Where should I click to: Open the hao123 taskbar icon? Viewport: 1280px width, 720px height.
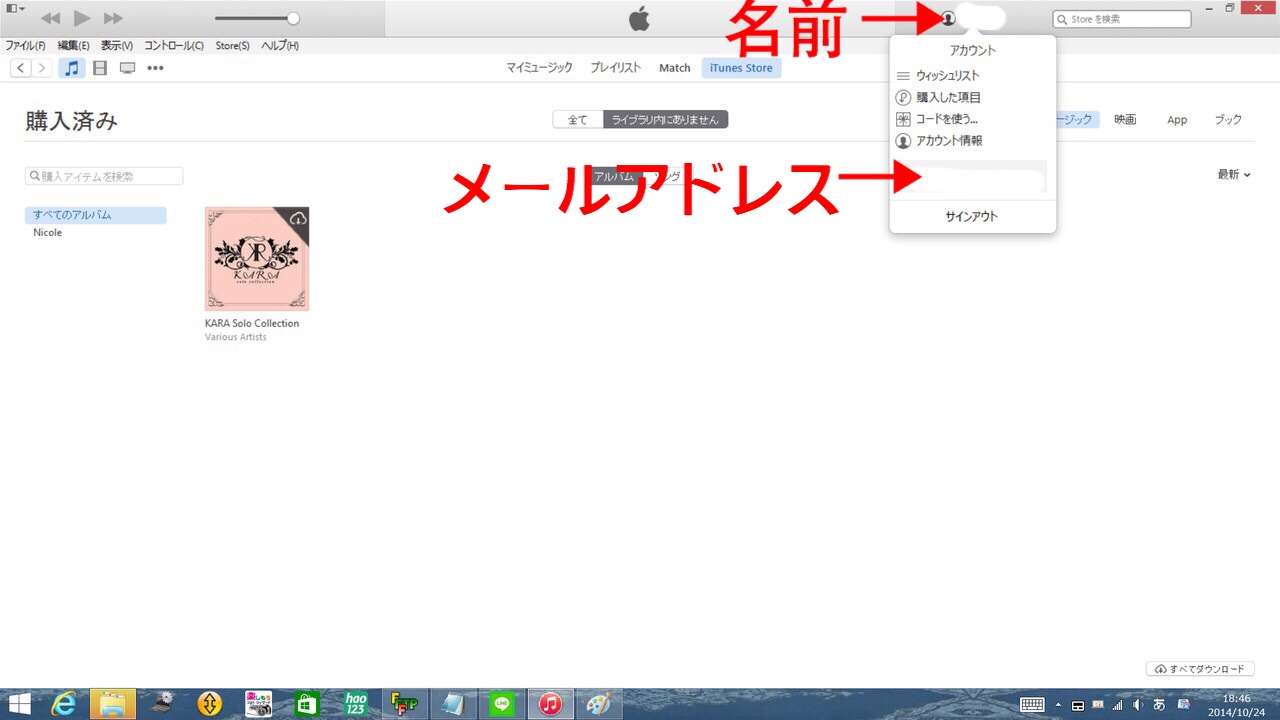[356, 704]
